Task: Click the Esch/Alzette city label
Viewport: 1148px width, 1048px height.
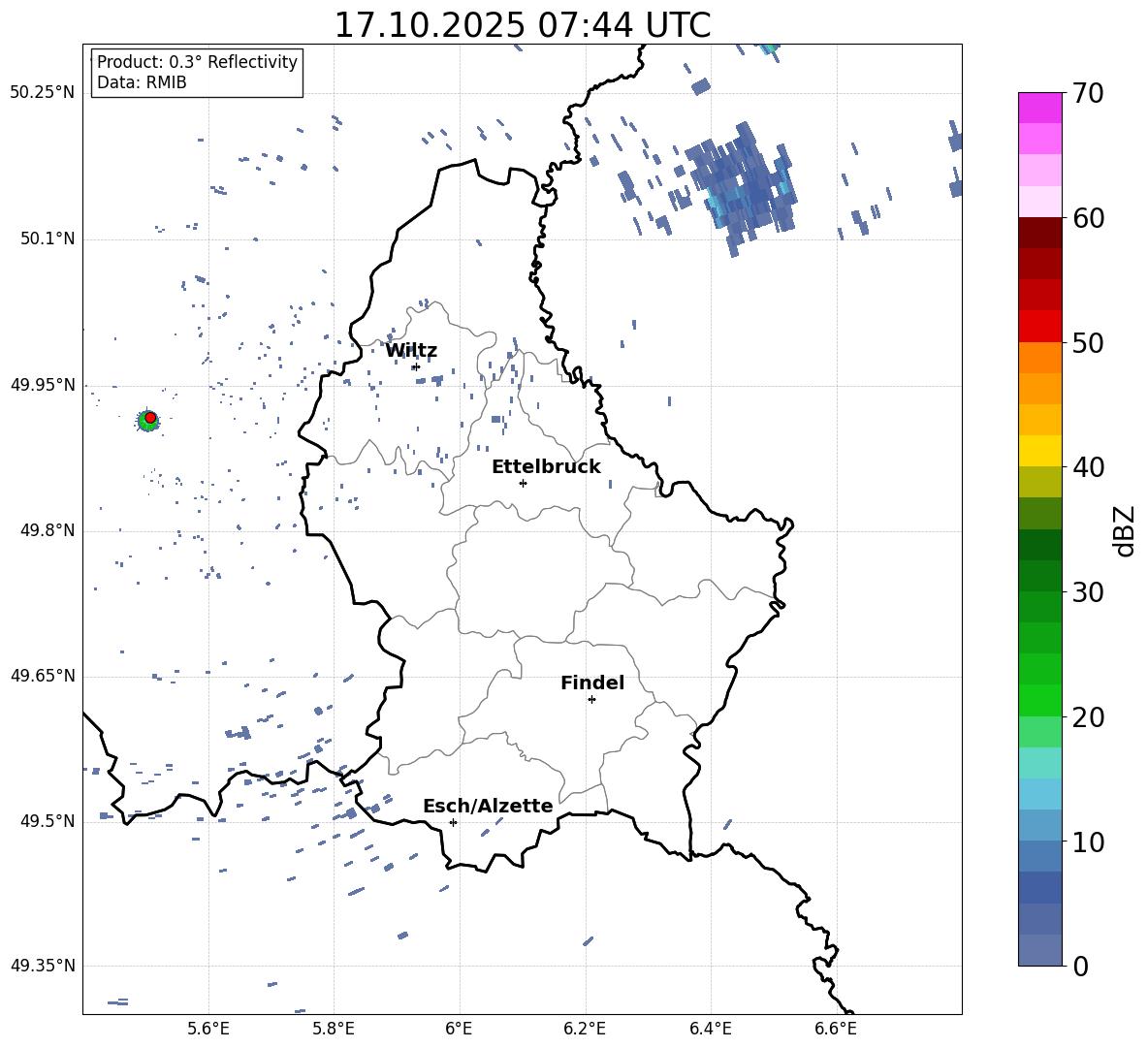Action: (x=488, y=806)
